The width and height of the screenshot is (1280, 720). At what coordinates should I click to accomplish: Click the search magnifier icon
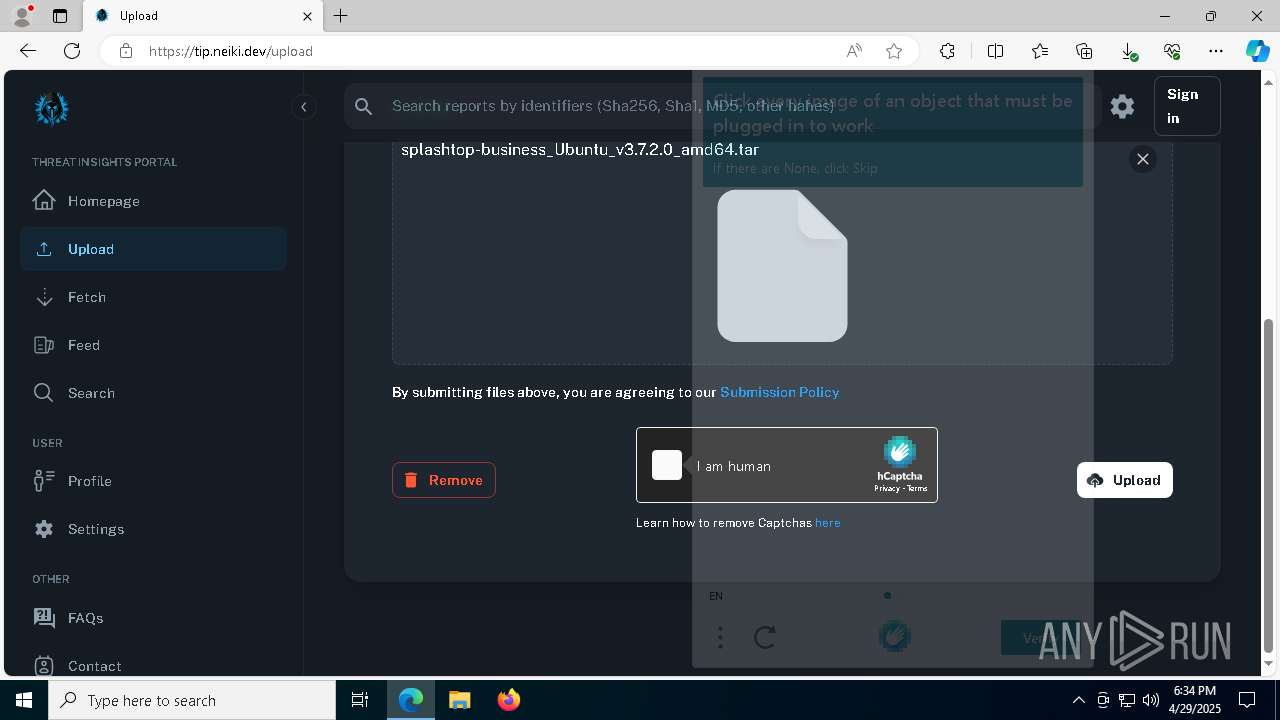point(364,106)
